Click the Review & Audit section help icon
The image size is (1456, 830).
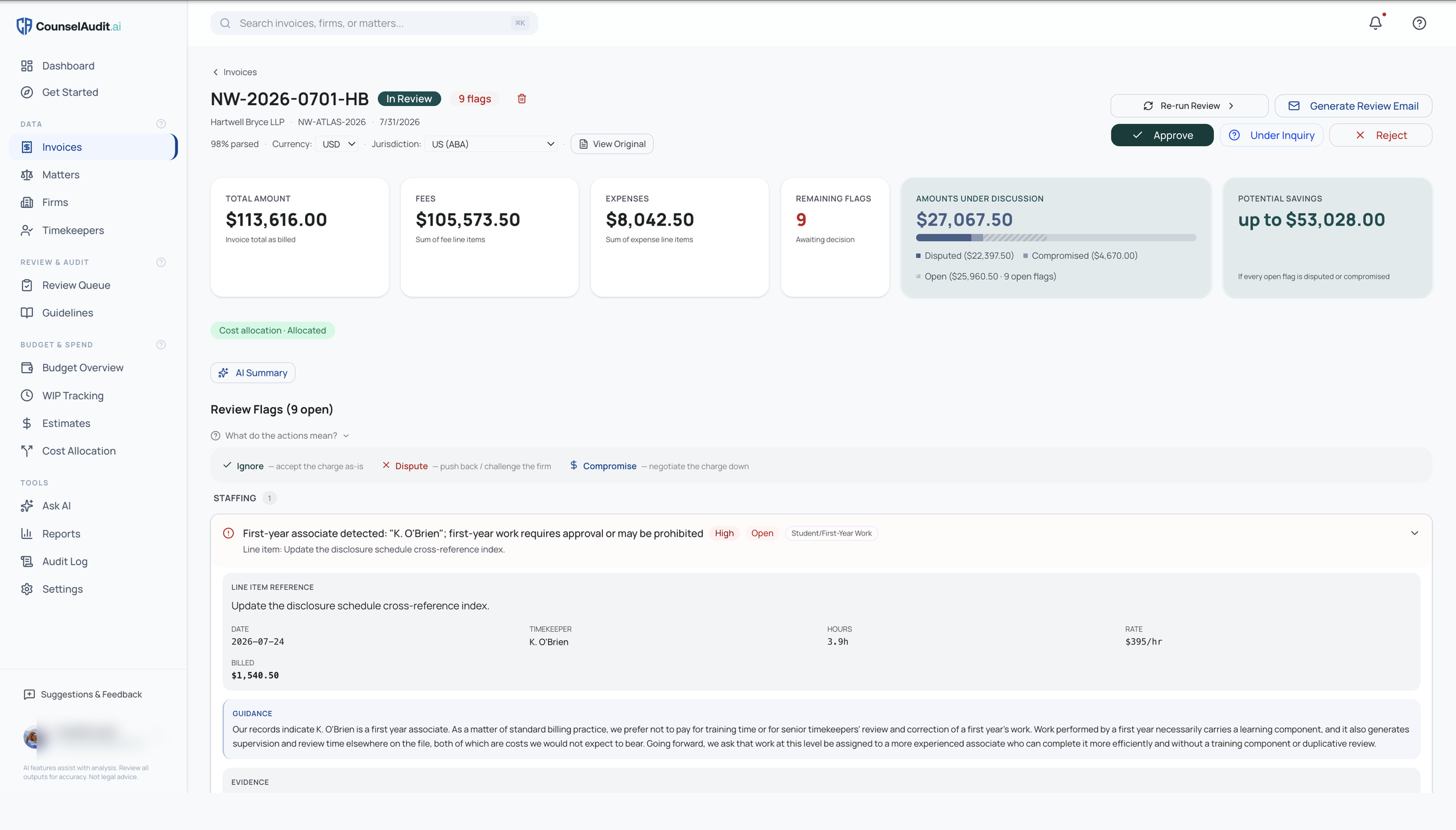tap(161, 262)
